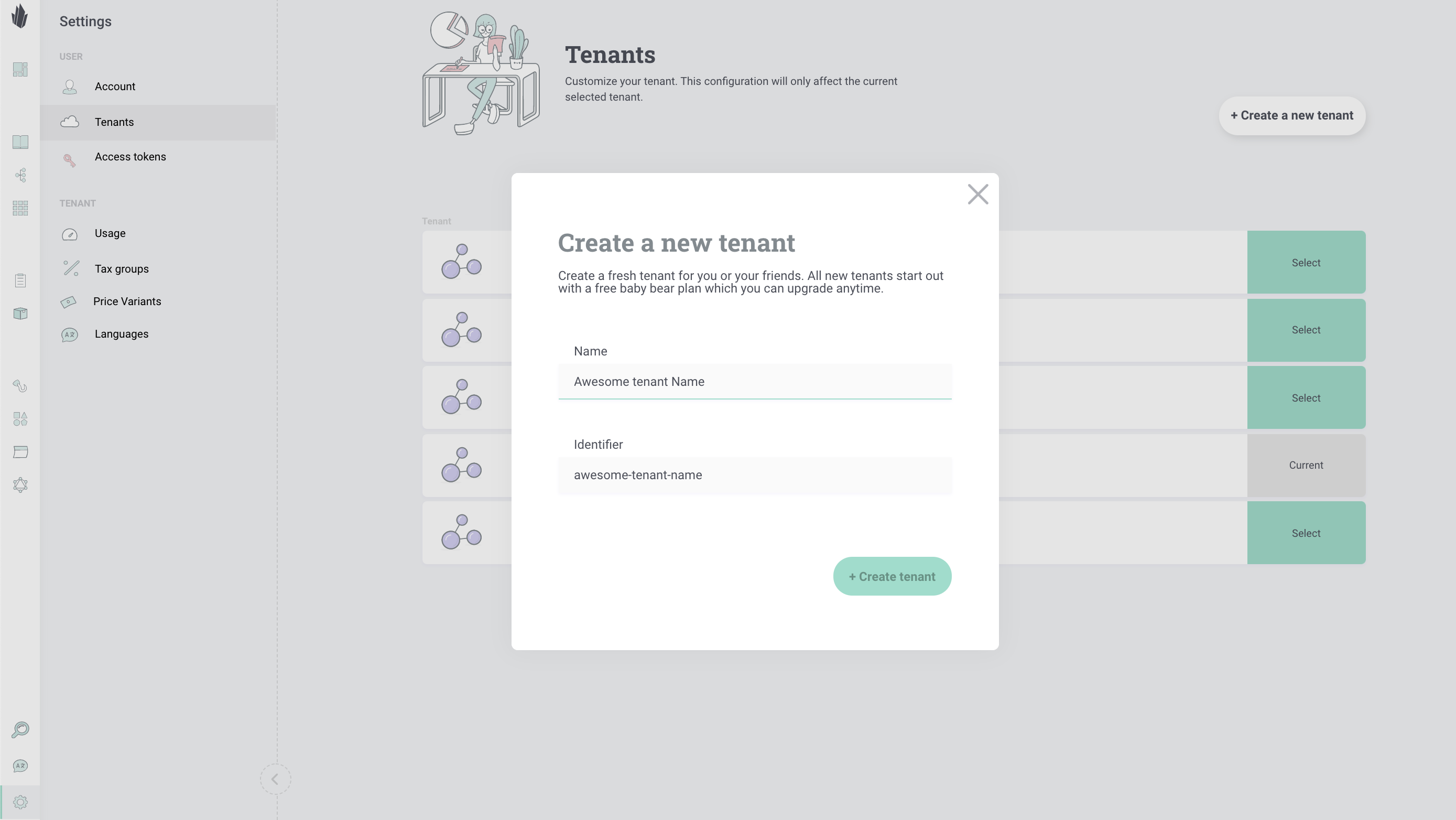
Task: Open the catalogue book icon in sidebar
Action: point(20,142)
